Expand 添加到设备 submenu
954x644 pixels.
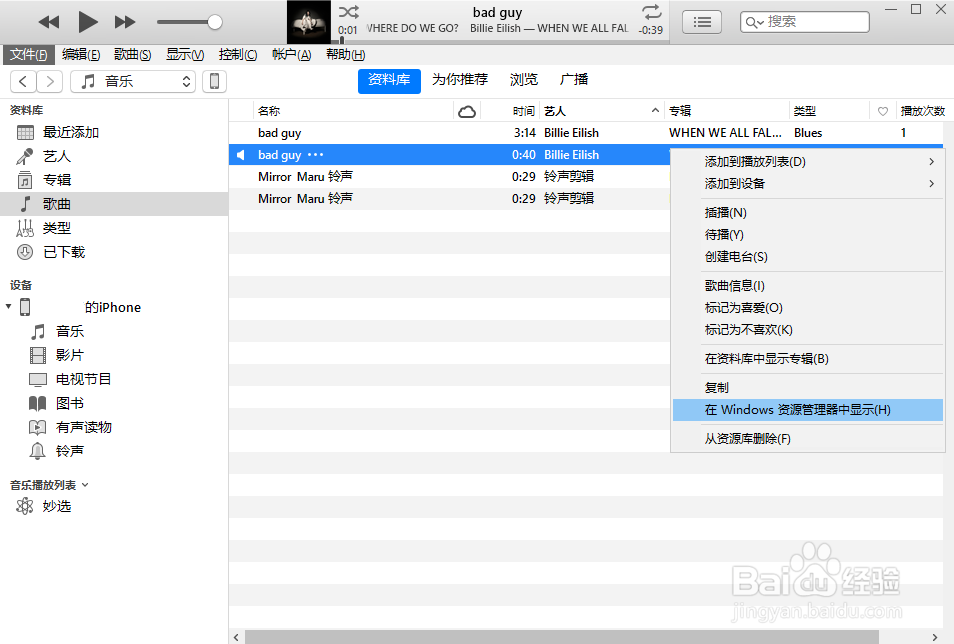(x=808, y=184)
